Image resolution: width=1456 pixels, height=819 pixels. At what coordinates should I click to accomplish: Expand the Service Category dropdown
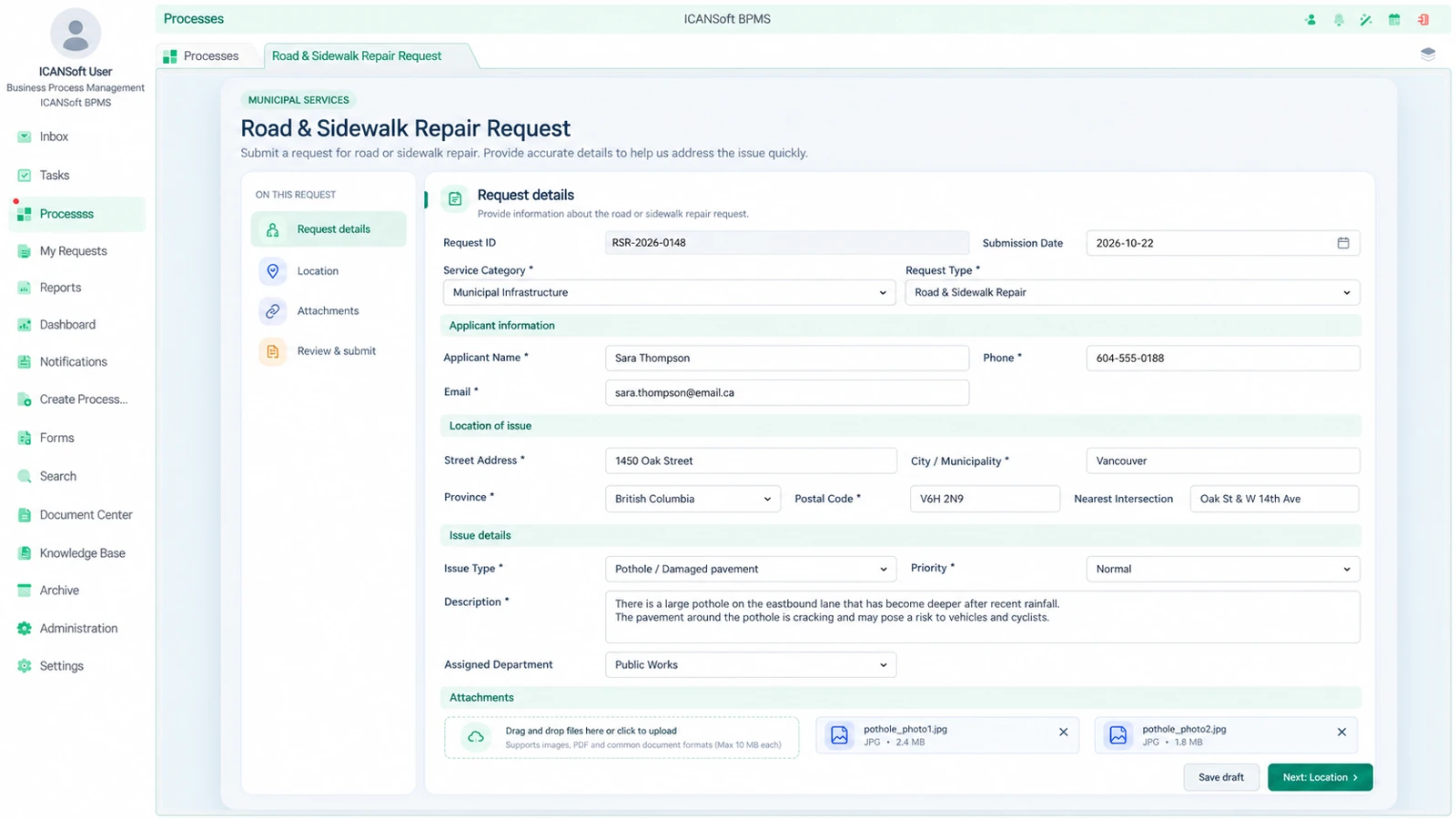pyautogui.click(x=669, y=292)
